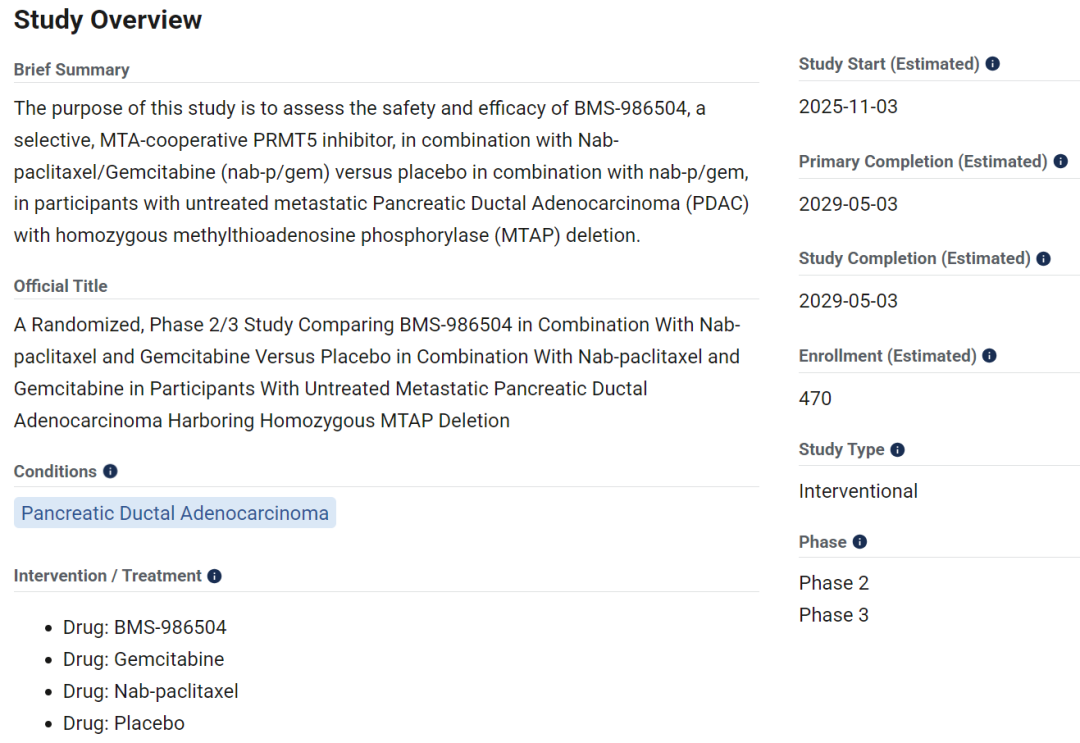Open the info icon next to Phase

click(x=860, y=542)
